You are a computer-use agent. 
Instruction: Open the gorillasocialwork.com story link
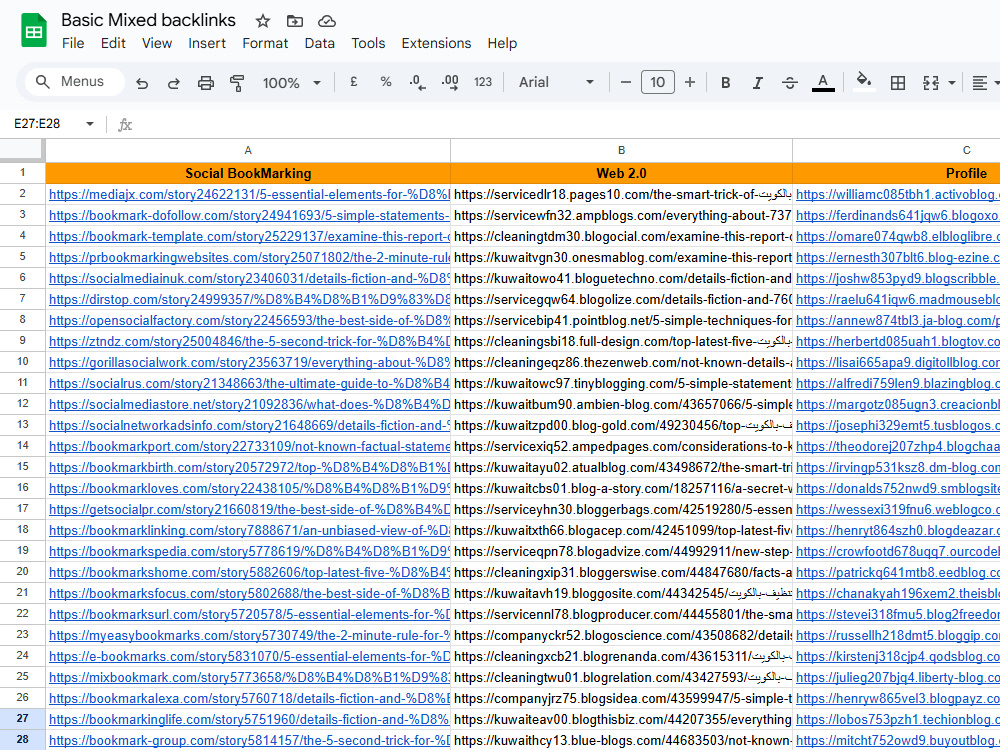249,362
